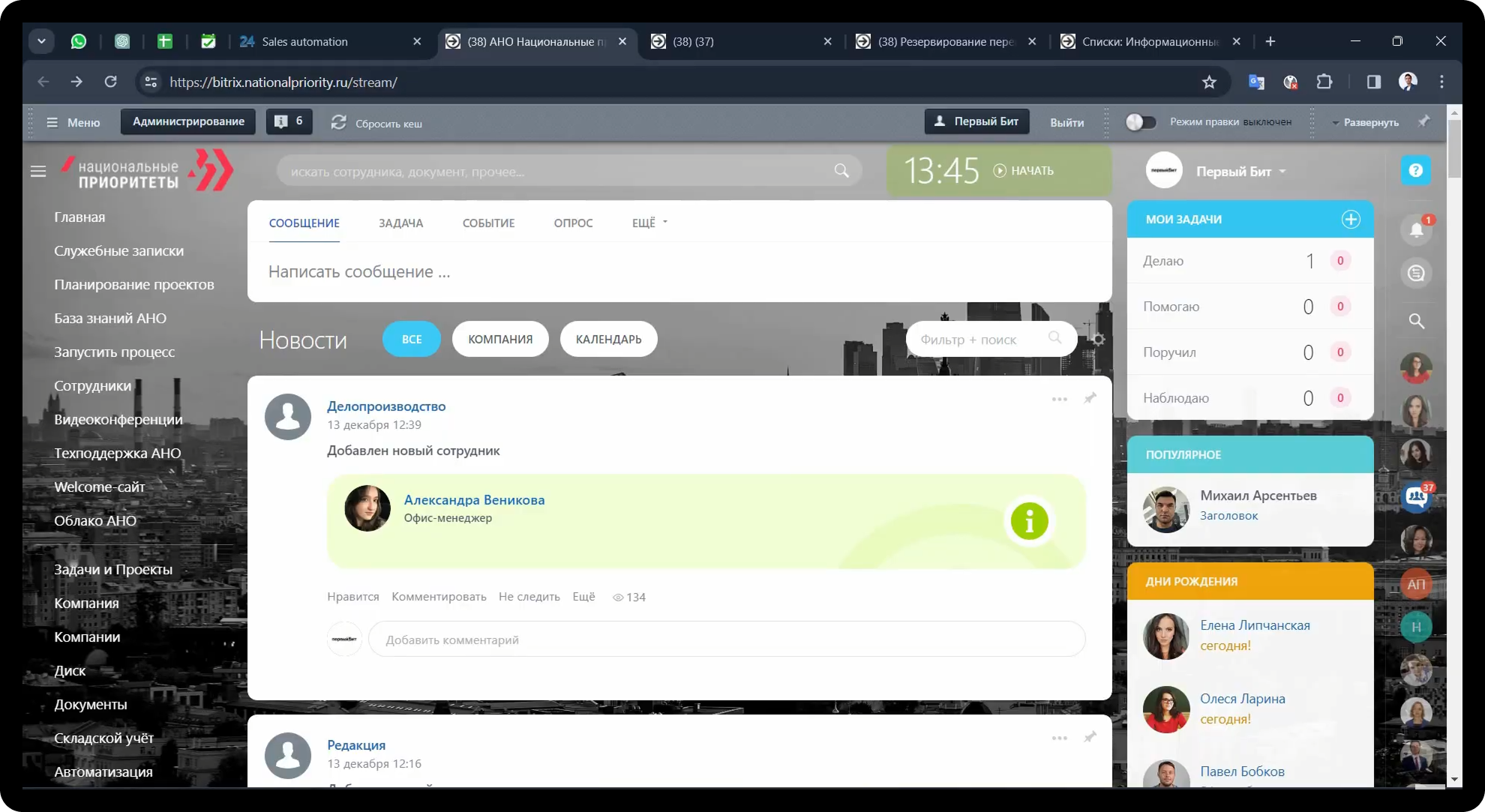Open the chat messages icon in sidebar
This screenshot has width=1485, height=812.
pyautogui.click(x=1416, y=274)
